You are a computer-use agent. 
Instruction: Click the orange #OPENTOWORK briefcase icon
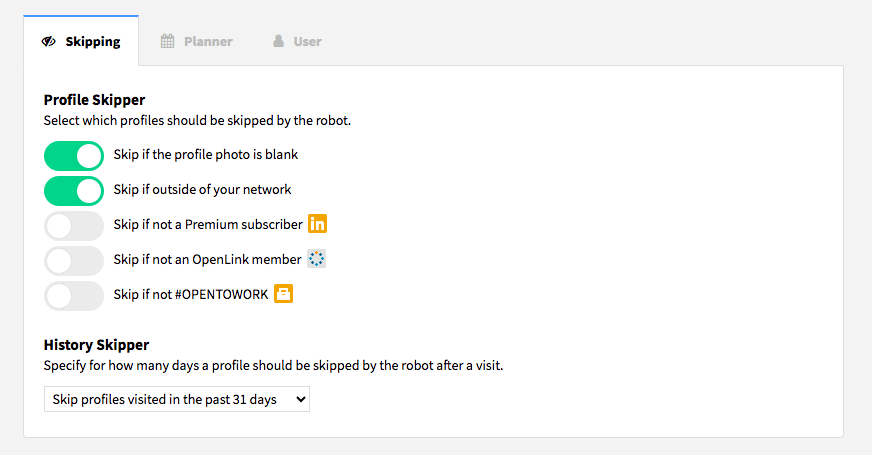pyautogui.click(x=284, y=294)
